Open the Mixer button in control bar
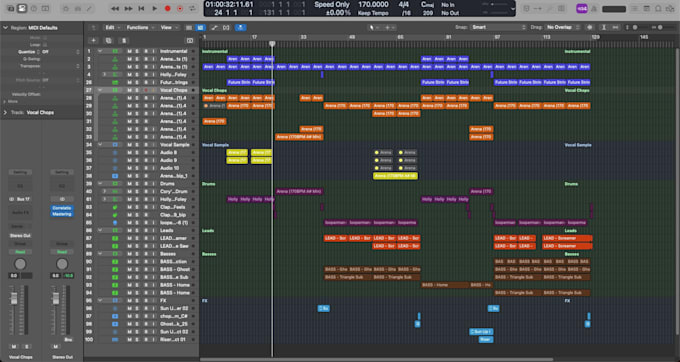This screenshot has width=680, height=362. [78, 8]
